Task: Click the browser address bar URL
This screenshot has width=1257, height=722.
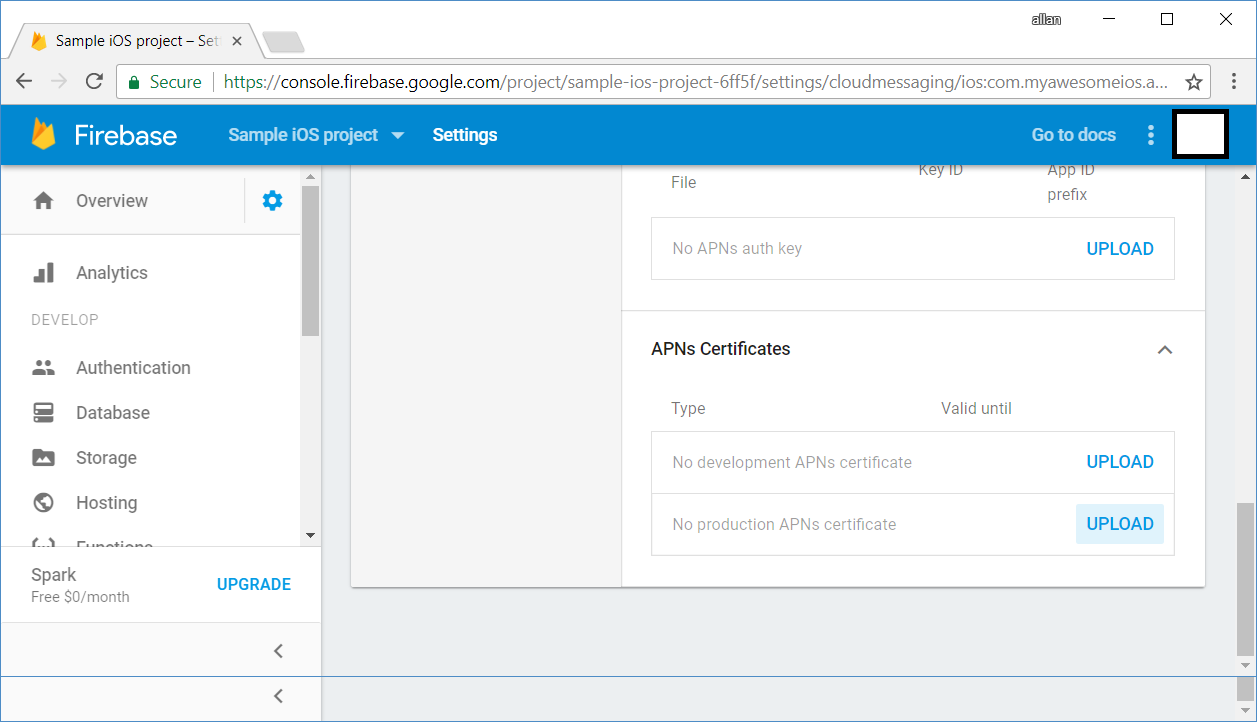Action: [x=695, y=82]
